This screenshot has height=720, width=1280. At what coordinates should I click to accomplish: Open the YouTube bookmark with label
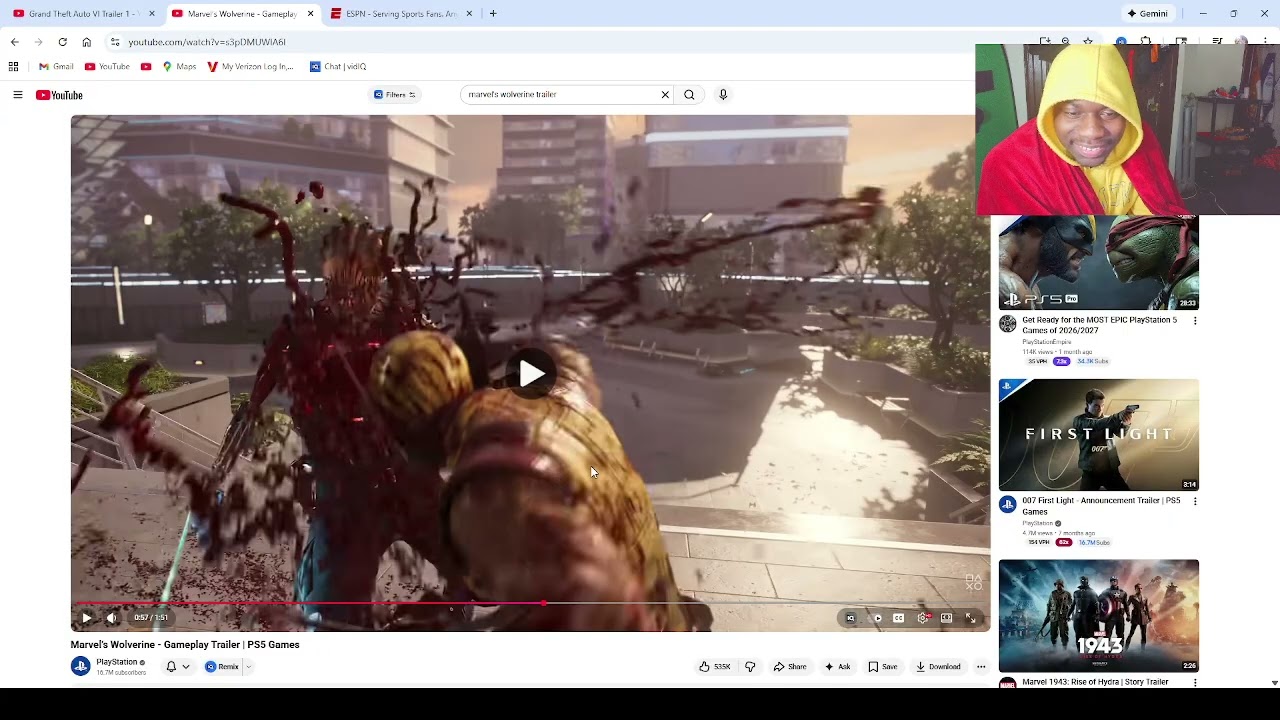coord(107,67)
